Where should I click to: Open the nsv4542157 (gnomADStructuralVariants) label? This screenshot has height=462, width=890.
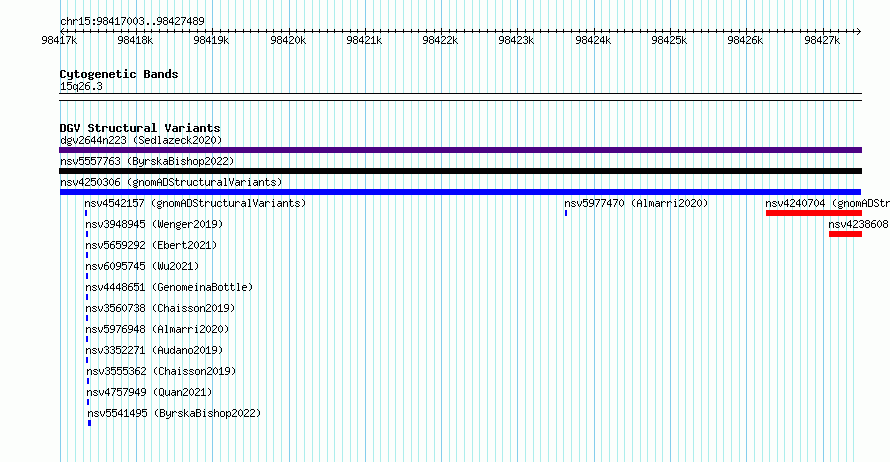(x=195, y=203)
